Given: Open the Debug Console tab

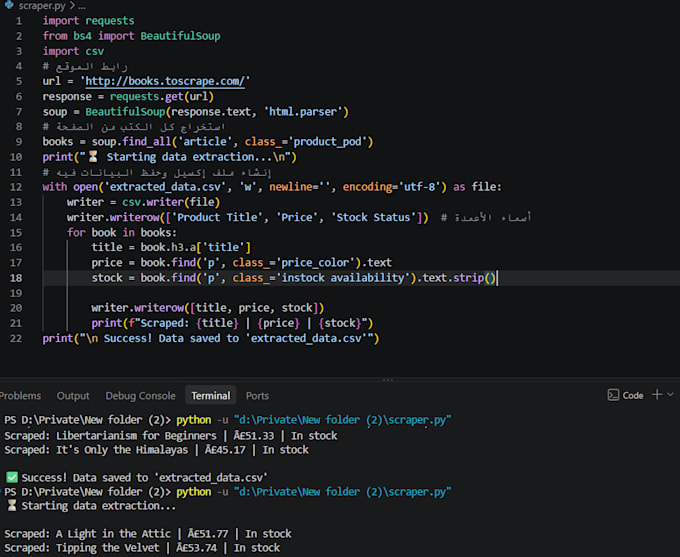Looking at the screenshot, I should [141, 396].
